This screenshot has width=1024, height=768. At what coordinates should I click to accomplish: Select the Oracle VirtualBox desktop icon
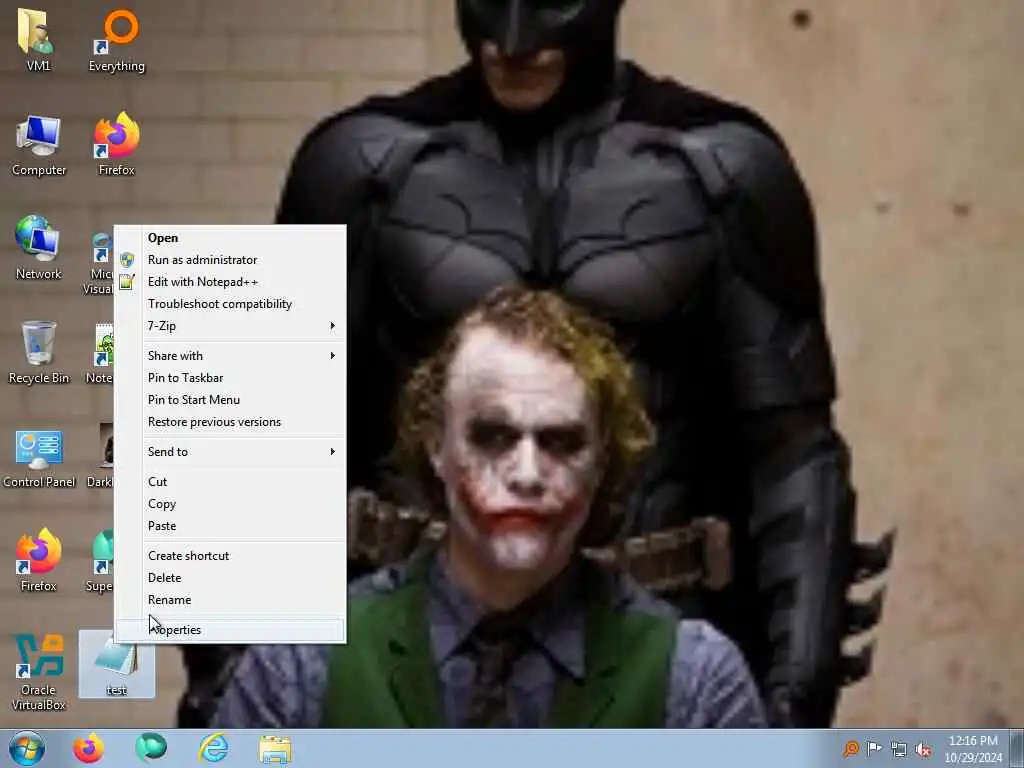(39, 672)
